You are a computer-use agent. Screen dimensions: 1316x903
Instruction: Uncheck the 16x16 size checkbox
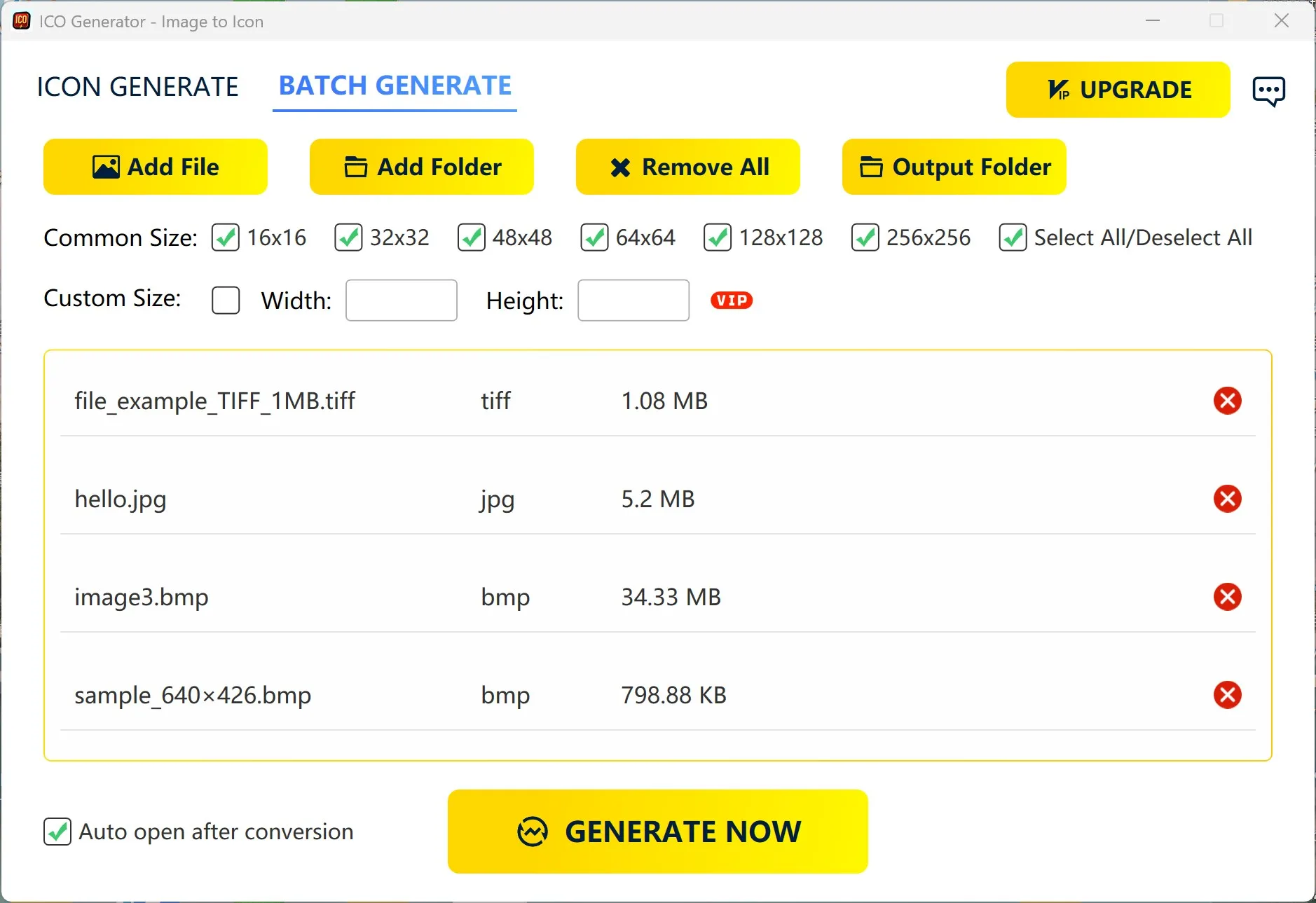(x=226, y=237)
